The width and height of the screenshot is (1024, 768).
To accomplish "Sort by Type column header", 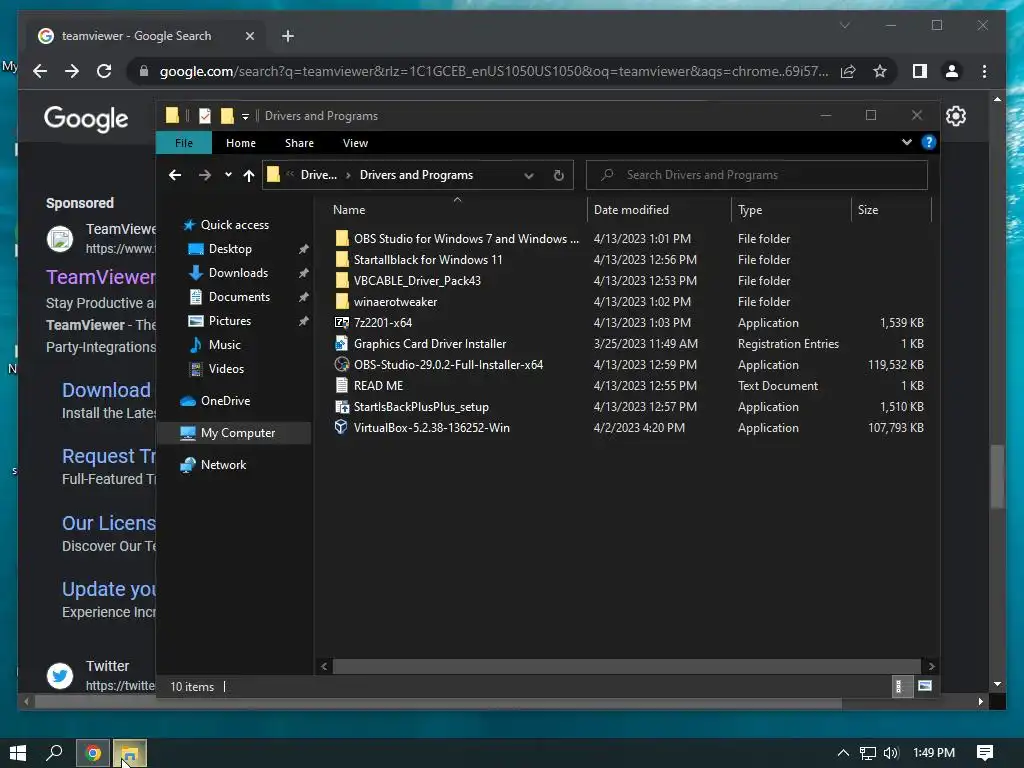I will (792, 210).
